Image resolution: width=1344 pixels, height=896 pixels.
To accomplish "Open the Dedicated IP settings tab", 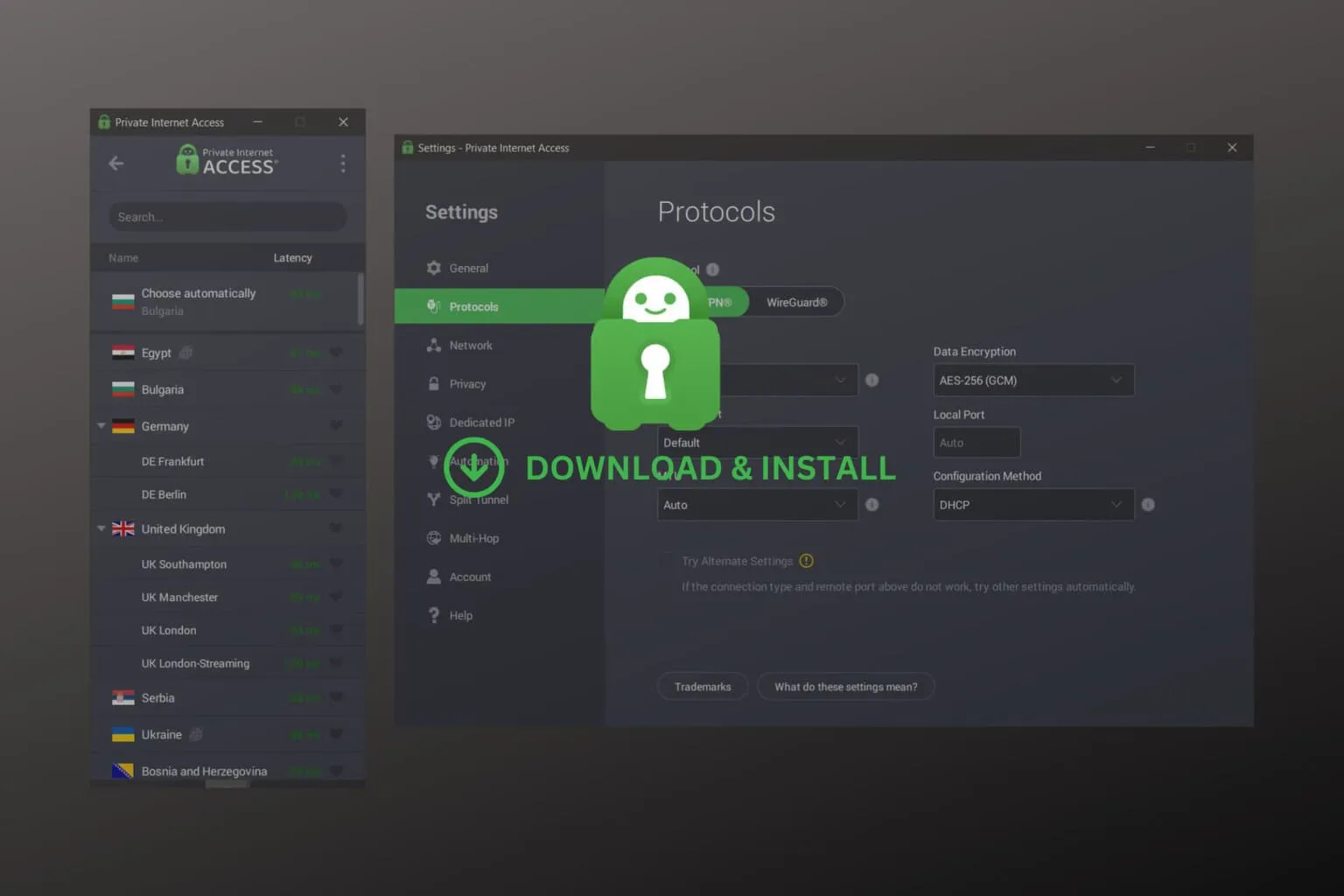I will (500, 422).
